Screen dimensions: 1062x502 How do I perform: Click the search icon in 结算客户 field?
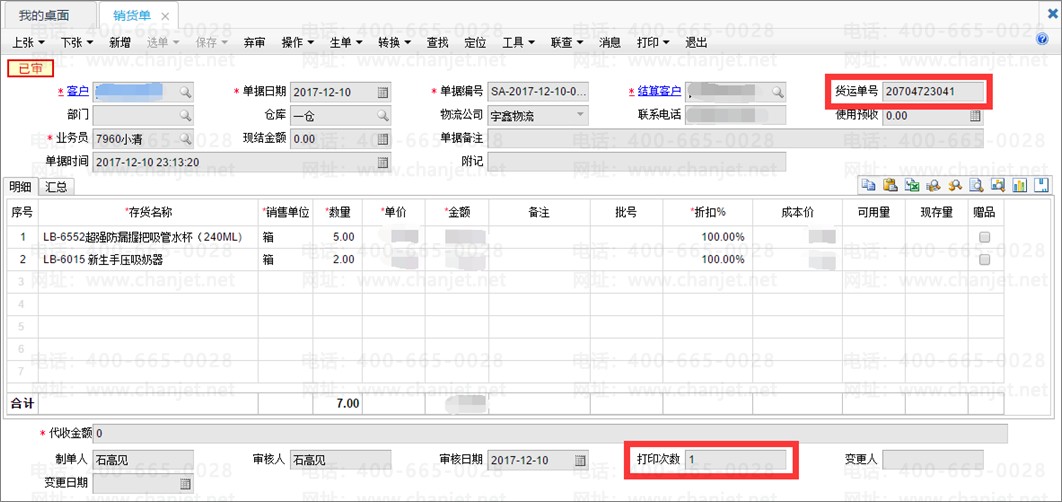pyautogui.click(x=778, y=91)
